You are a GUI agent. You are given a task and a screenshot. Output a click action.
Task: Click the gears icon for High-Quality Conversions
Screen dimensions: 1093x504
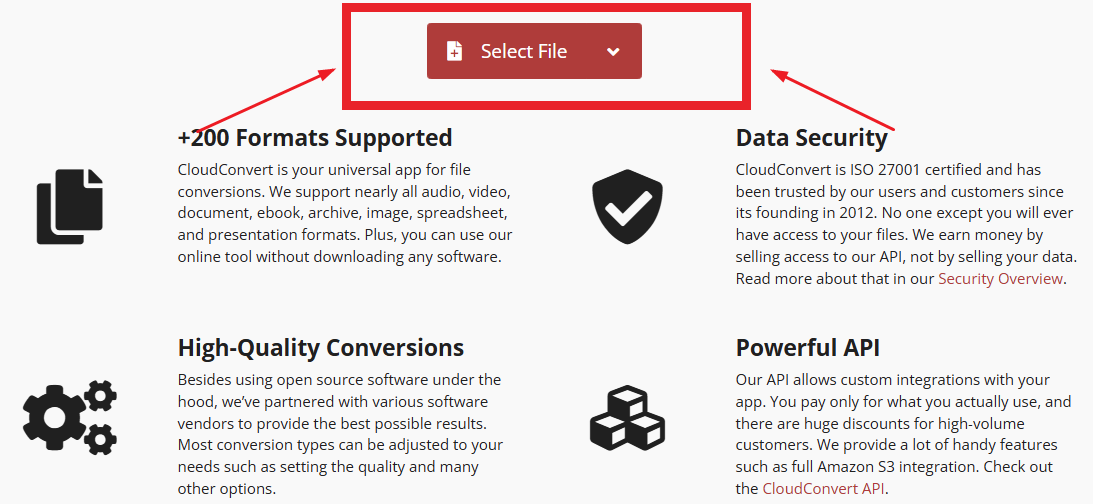70,416
